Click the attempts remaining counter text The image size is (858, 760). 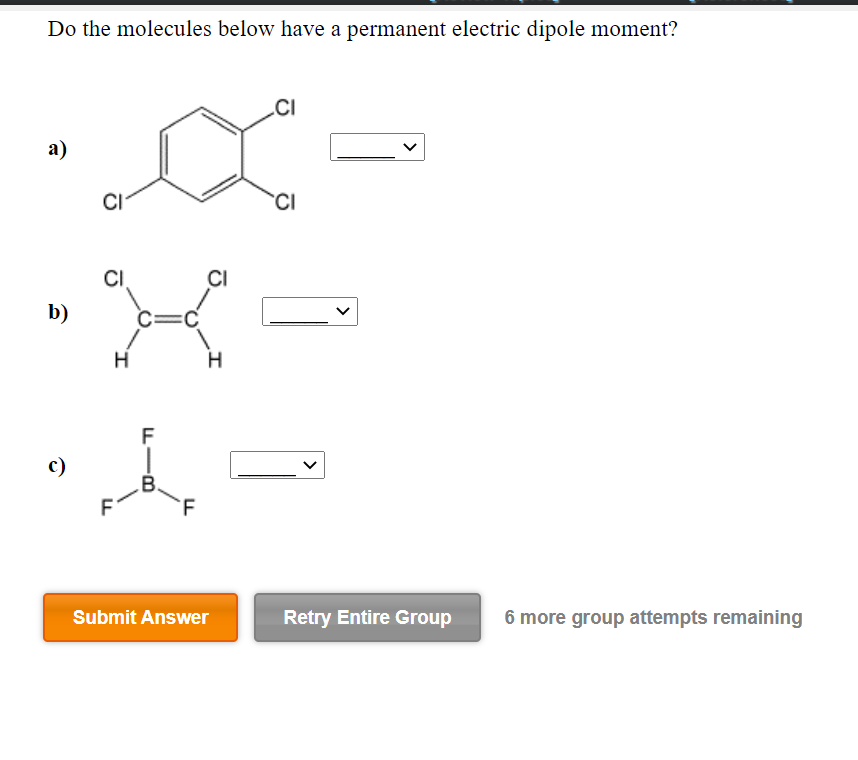[654, 617]
